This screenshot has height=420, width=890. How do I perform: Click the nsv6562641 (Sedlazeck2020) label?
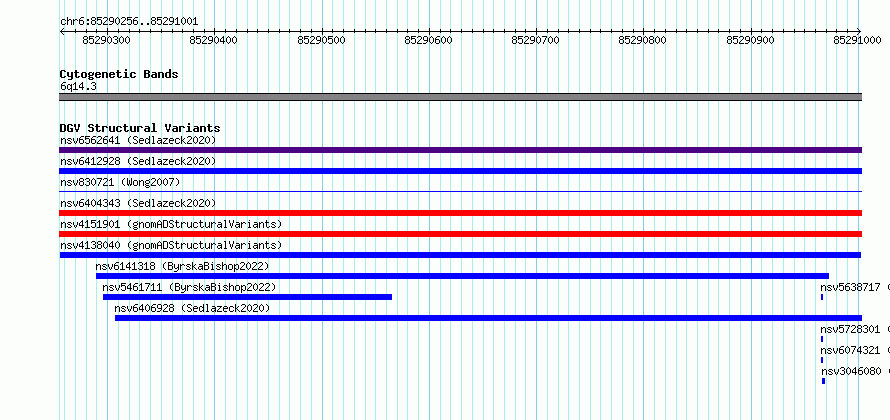[138, 140]
